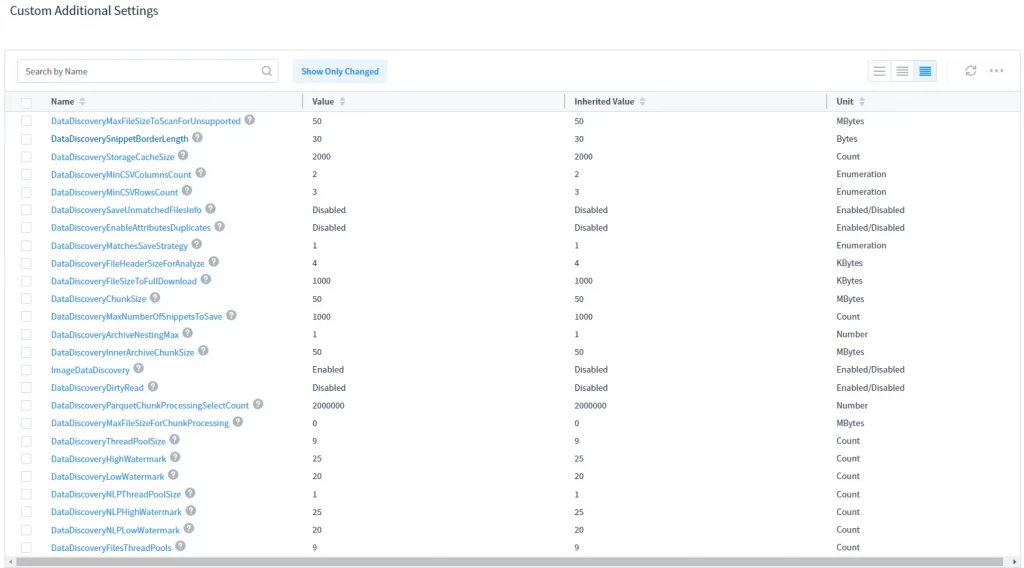Click Show Only Changed button
This screenshot has height=568, width=1024.
pos(340,71)
